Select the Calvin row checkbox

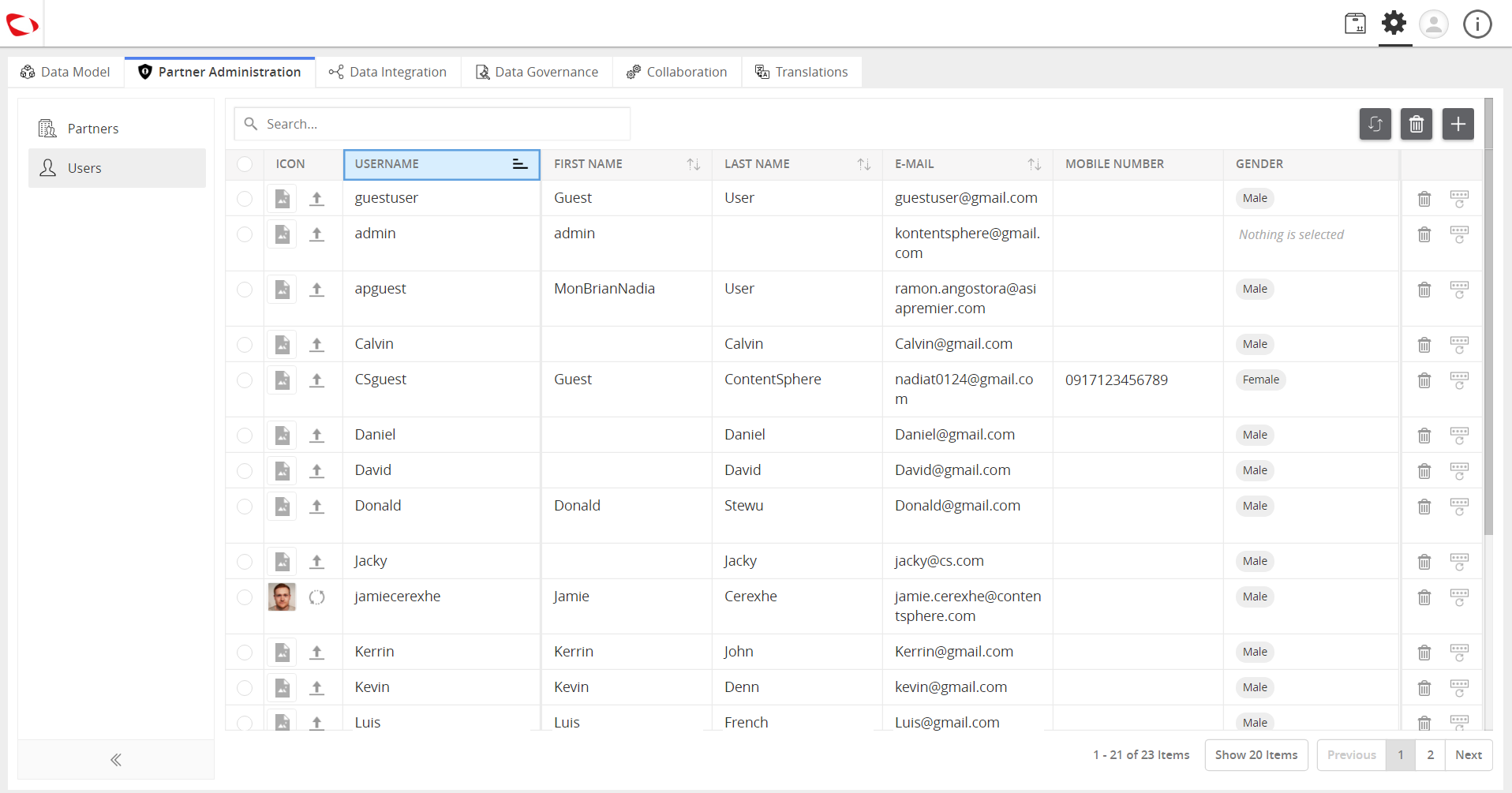click(x=245, y=345)
